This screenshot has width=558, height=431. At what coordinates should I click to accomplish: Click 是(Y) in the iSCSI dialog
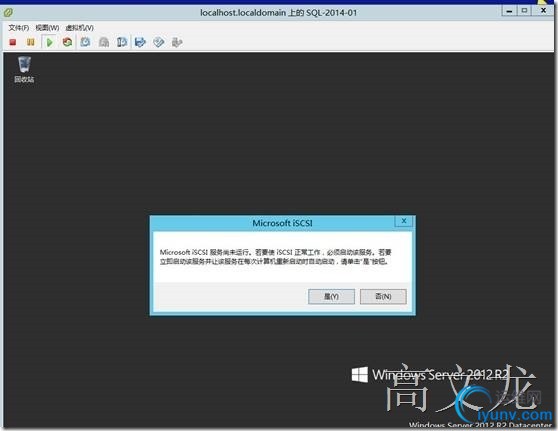tap(331, 296)
